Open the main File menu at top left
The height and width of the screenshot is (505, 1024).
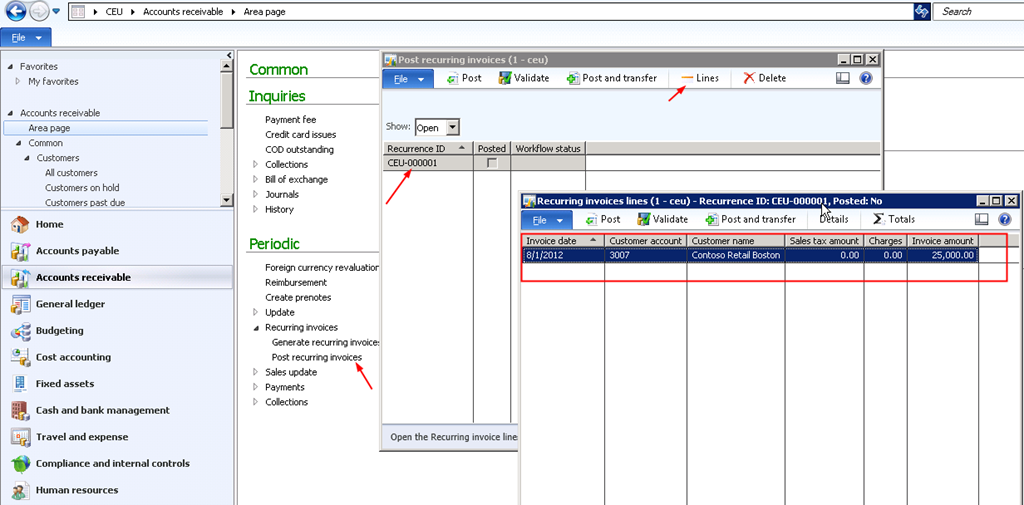click(x=26, y=37)
